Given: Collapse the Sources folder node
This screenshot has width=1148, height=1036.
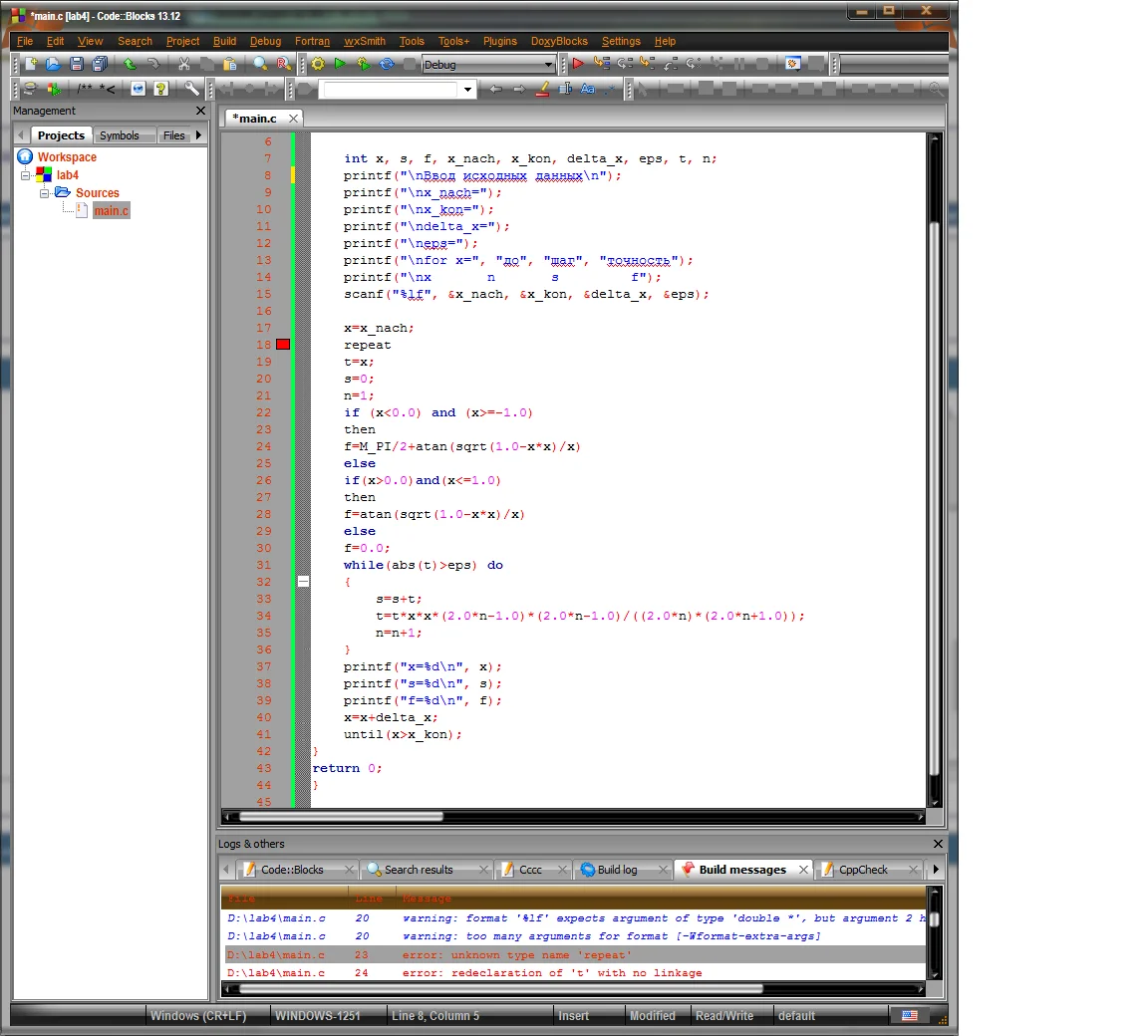Looking at the screenshot, I should (45, 193).
